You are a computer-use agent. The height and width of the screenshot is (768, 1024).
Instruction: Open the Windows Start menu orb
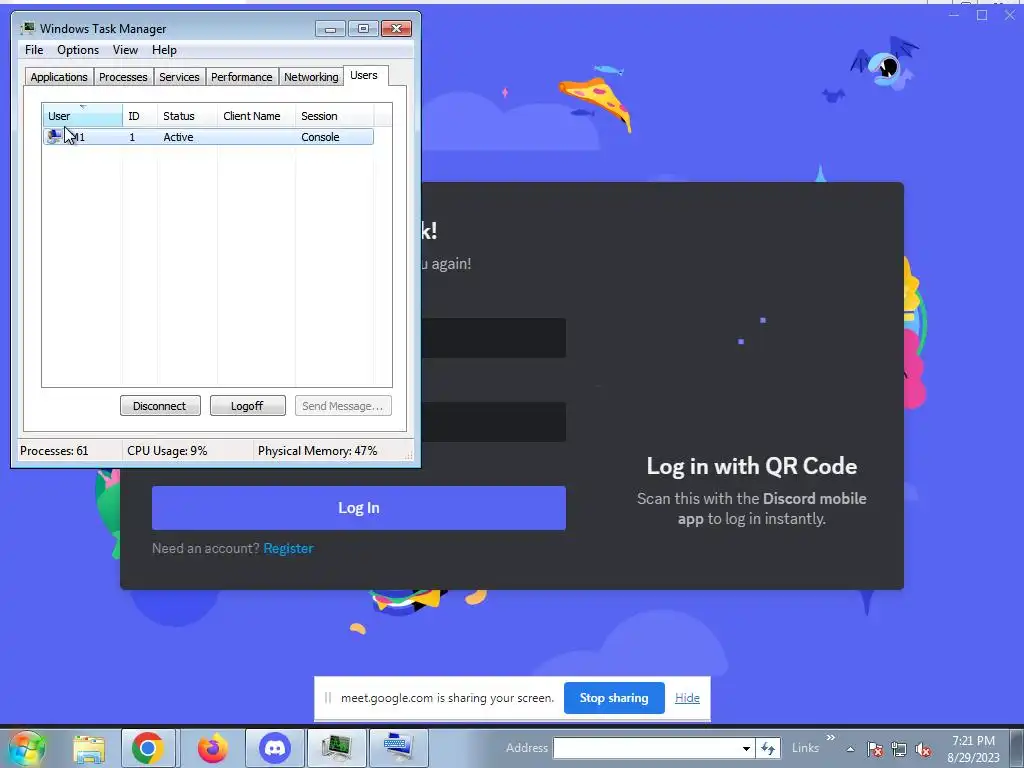[27, 748]
